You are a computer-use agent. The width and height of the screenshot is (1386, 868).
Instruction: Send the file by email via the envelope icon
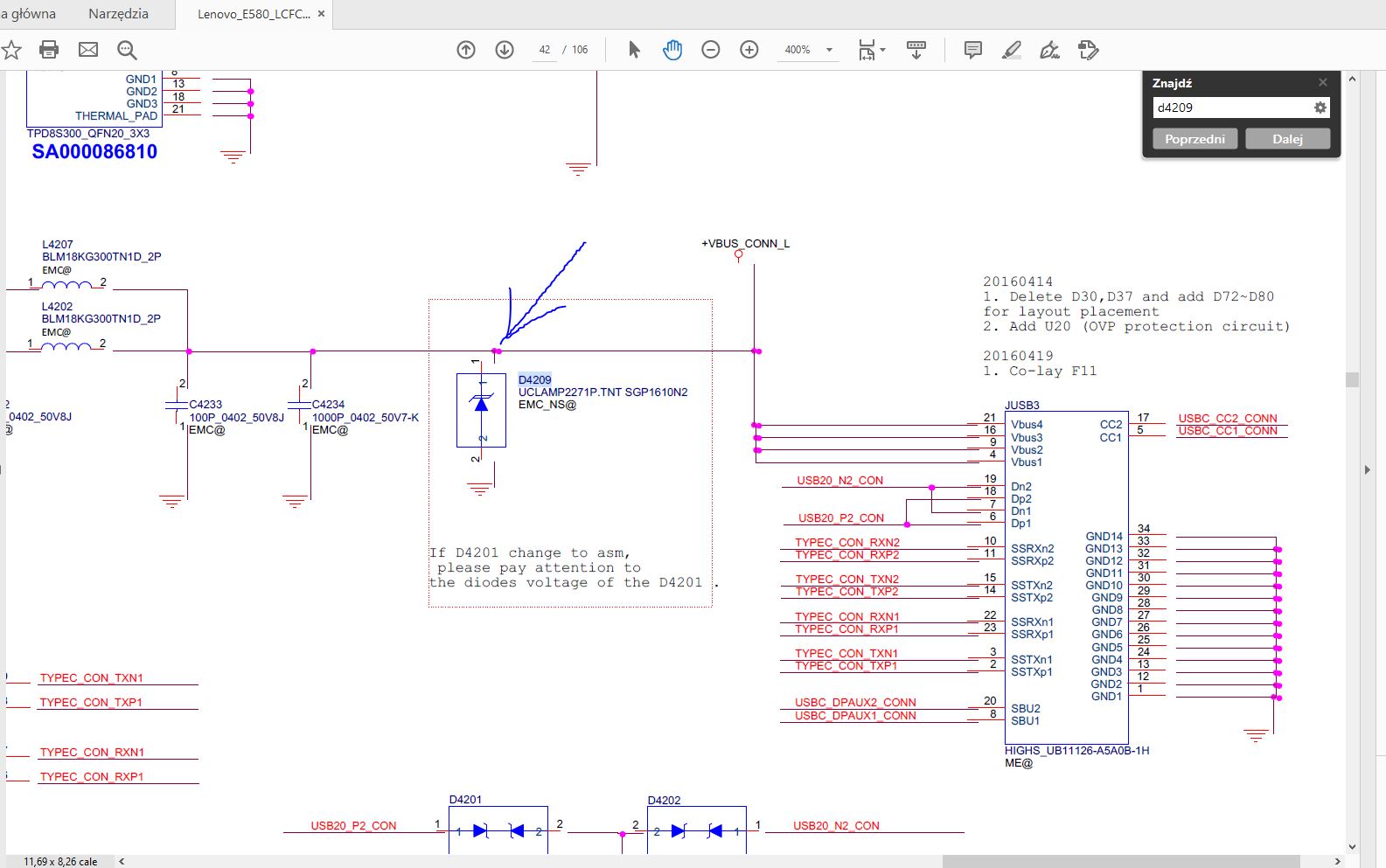click(x=88, y=50)
